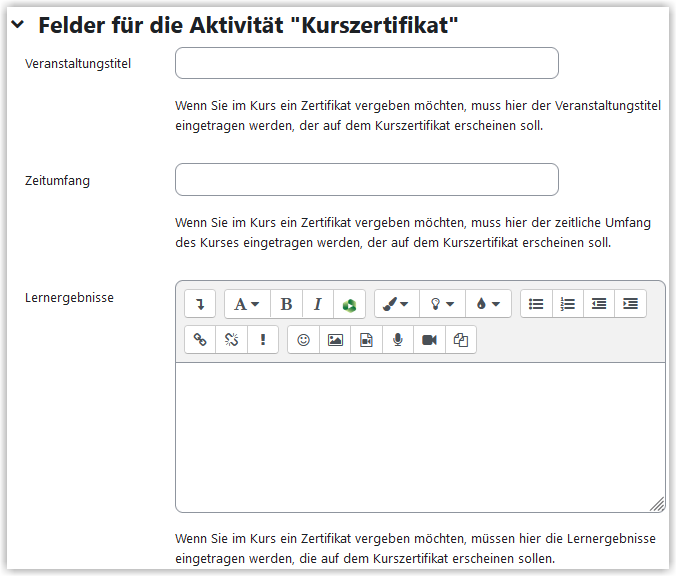Insert an ordered numbered list
Screen dimensions: 677x577
click(568, 304)
